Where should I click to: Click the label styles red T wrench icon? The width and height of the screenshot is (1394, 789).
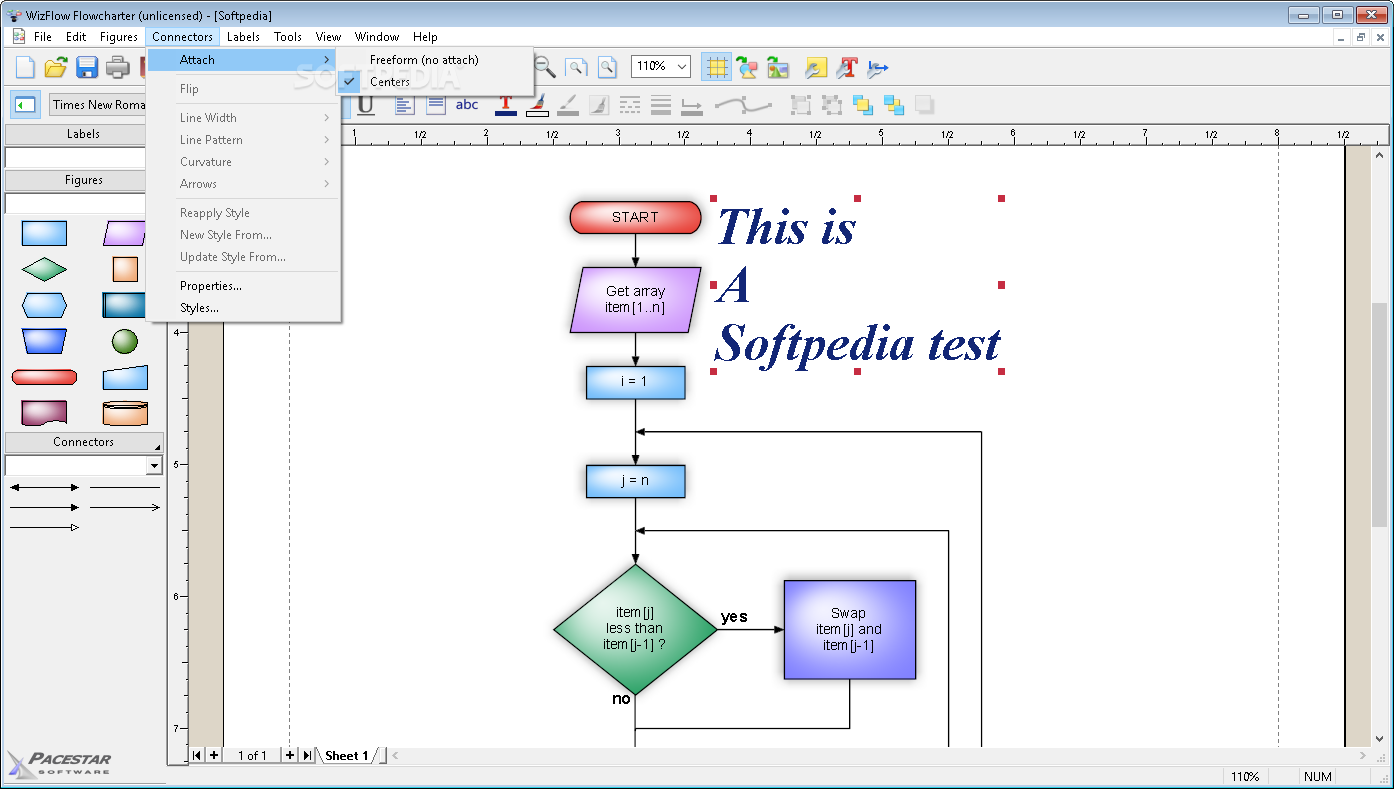(848, 67)
